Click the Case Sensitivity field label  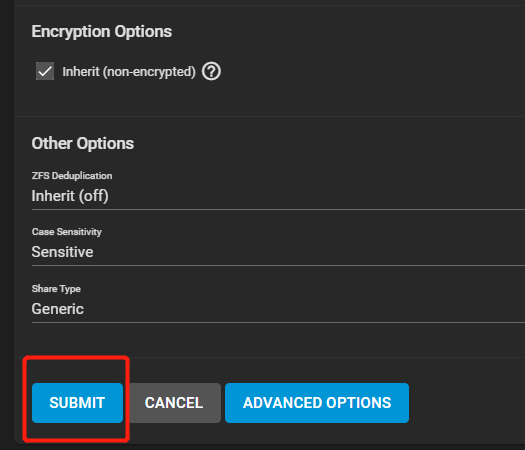coord(67,232)
